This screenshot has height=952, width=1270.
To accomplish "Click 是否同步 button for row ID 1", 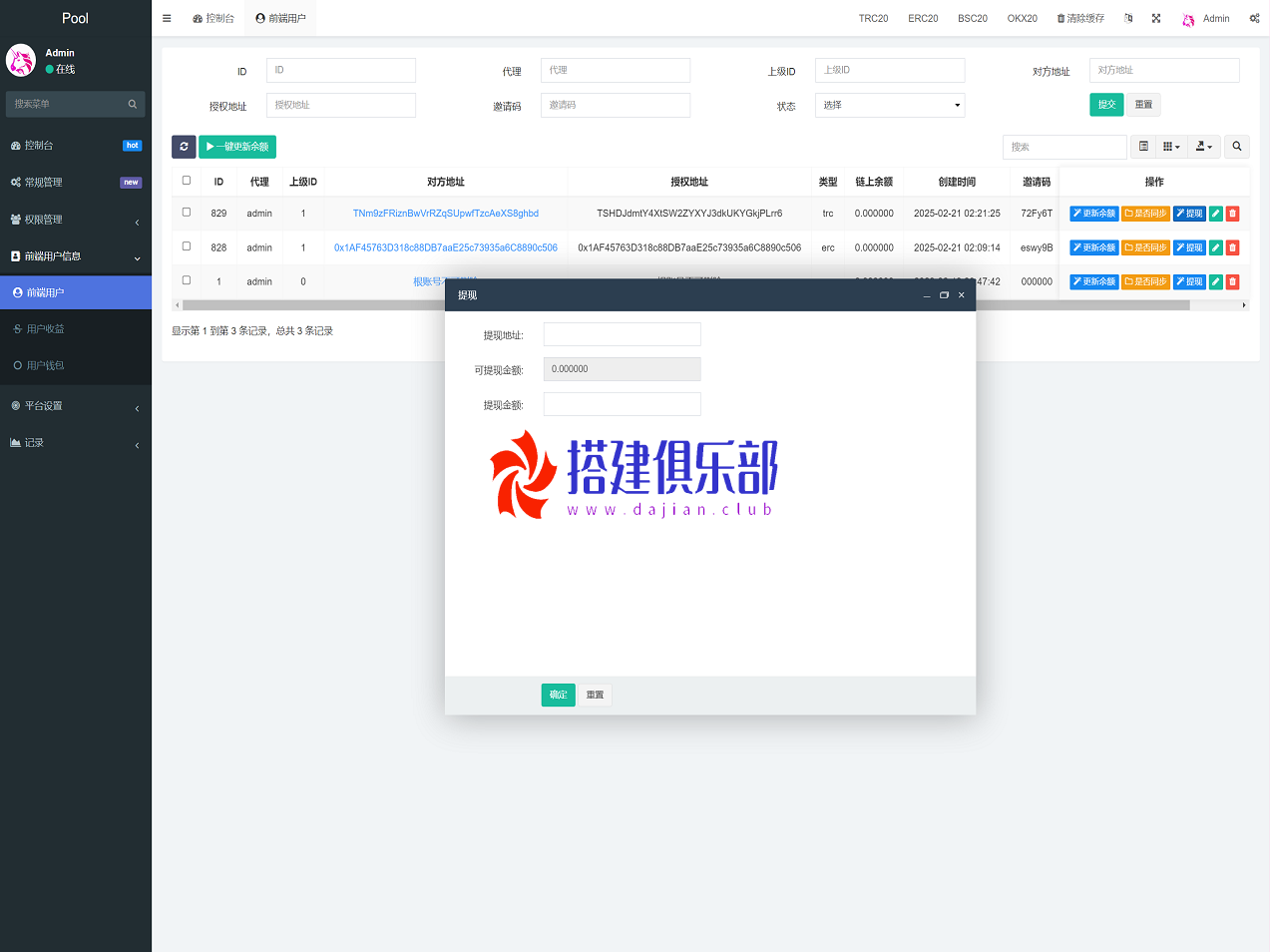I will (x=1145, y=281).
